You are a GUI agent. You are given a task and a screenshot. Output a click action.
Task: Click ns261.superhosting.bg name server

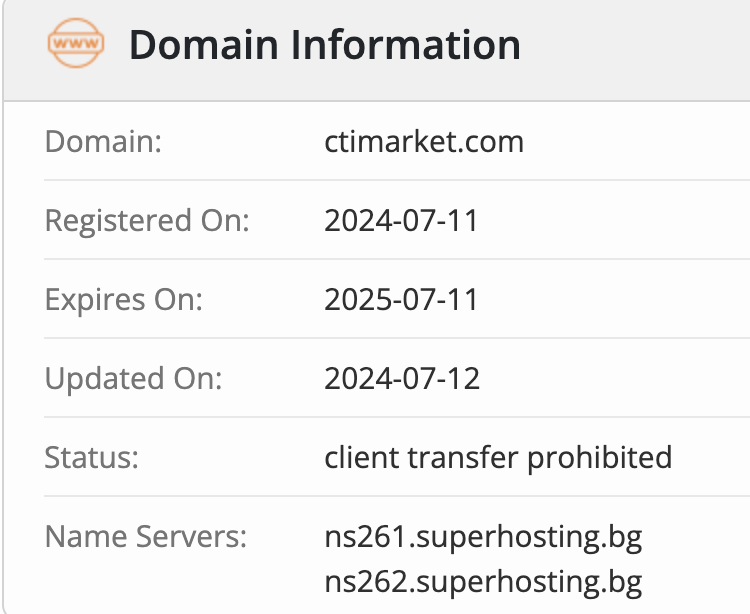[x=483, y=537]
